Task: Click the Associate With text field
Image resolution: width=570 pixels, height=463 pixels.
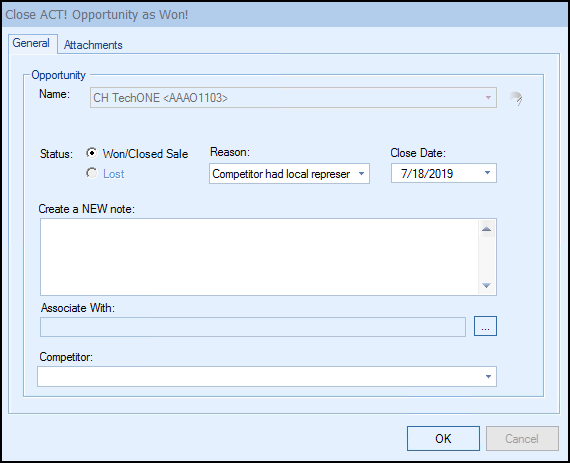Action: click(x=253, y=327)
